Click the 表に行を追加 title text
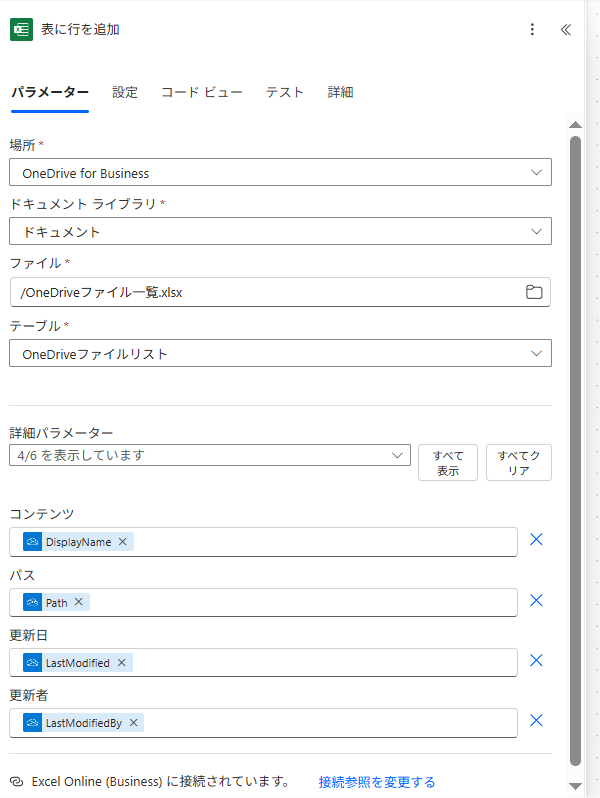This screenshot has width=600, height=798. pos(80,30)
